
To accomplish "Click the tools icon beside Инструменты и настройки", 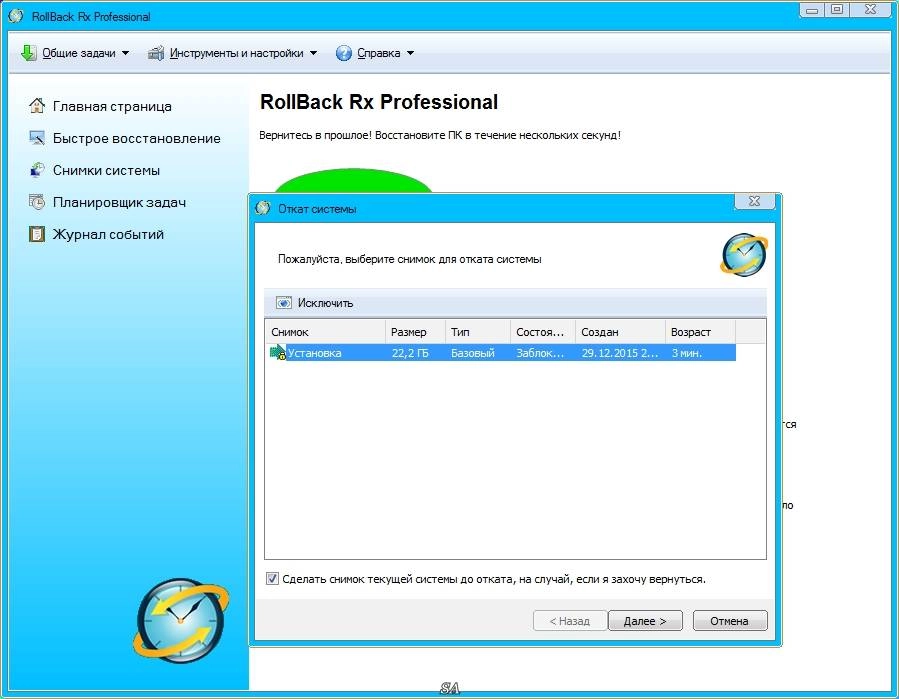I will [x=156, y=53].
